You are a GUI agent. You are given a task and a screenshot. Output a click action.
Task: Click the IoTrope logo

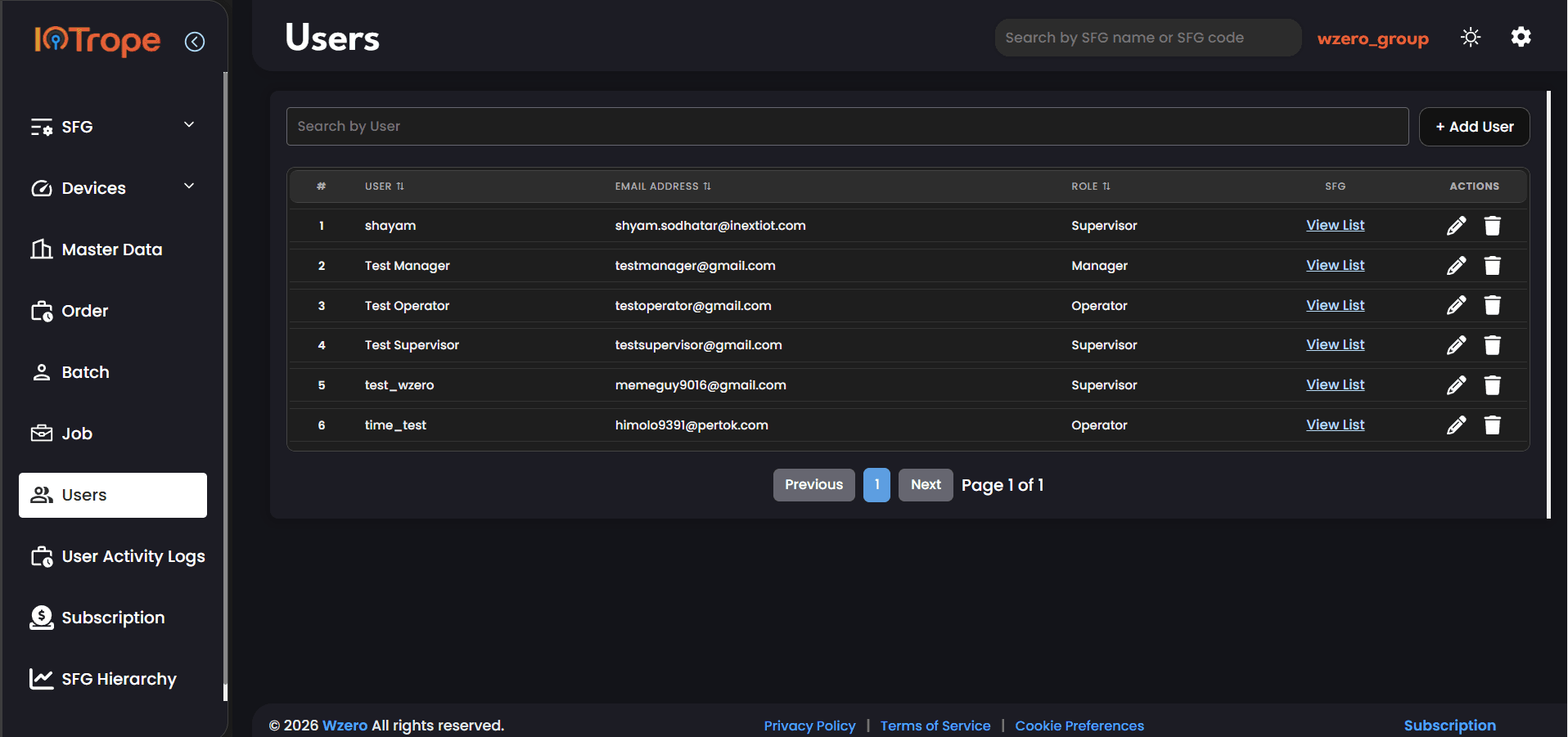pyautogui.click(x=97, y=40)
